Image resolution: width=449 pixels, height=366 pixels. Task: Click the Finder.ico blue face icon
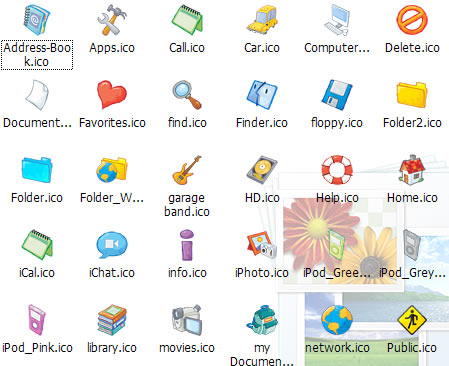[262, 95]
